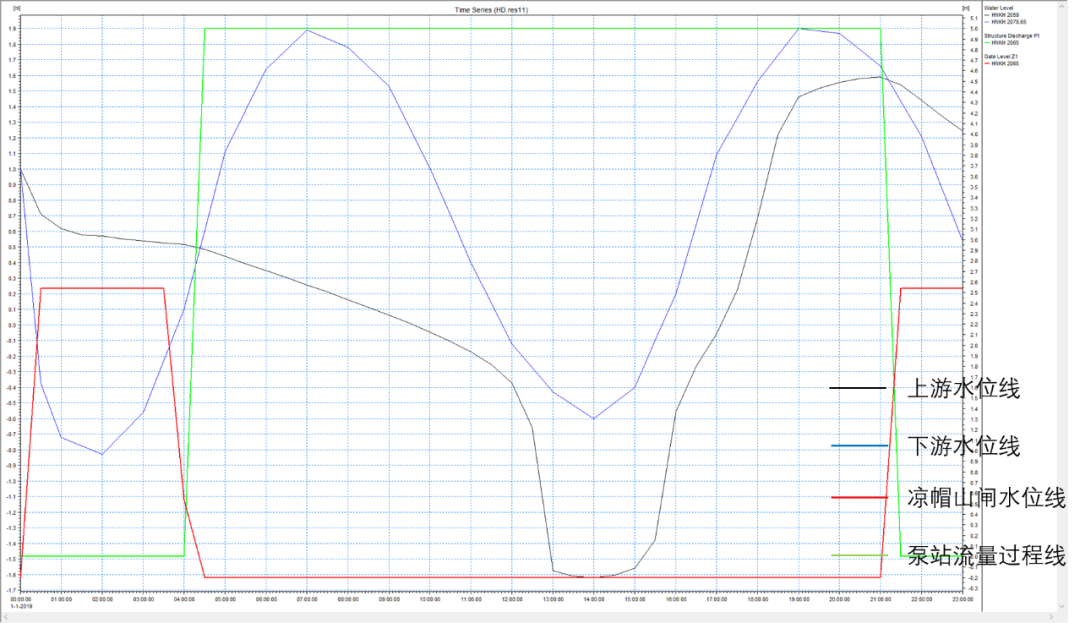Click the 5.0 value on right axis
The width and height of the screenshot is (1080, 623).
[974, 29]
